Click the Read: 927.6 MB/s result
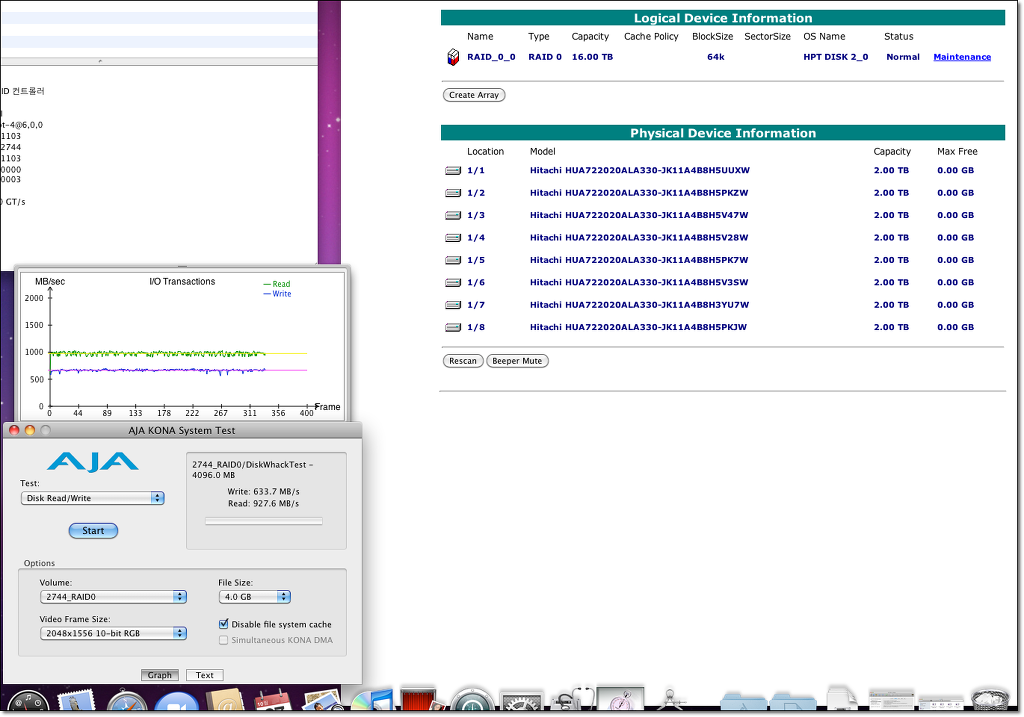This screenshot has width=1024, height=717. [x=264, y=504]
